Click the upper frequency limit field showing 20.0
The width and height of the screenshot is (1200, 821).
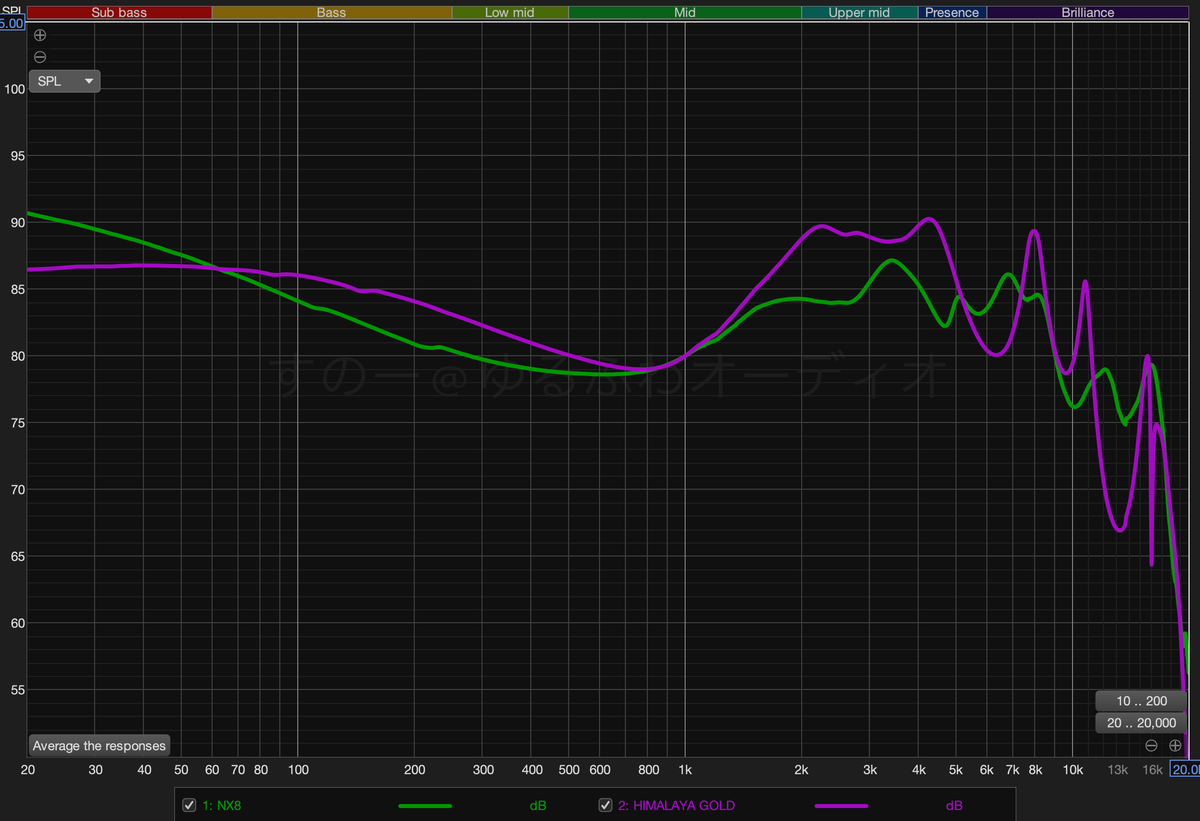1185,769
